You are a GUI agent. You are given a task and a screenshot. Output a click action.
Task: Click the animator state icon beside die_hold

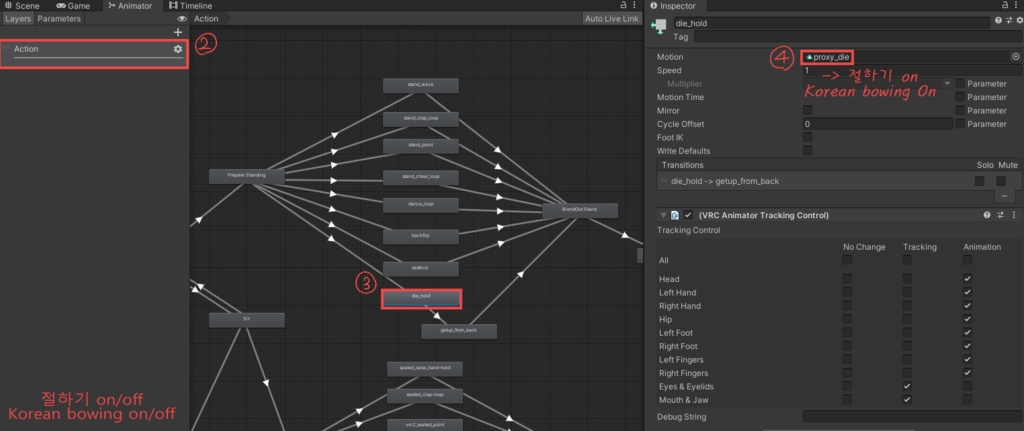tap(659, 26)
